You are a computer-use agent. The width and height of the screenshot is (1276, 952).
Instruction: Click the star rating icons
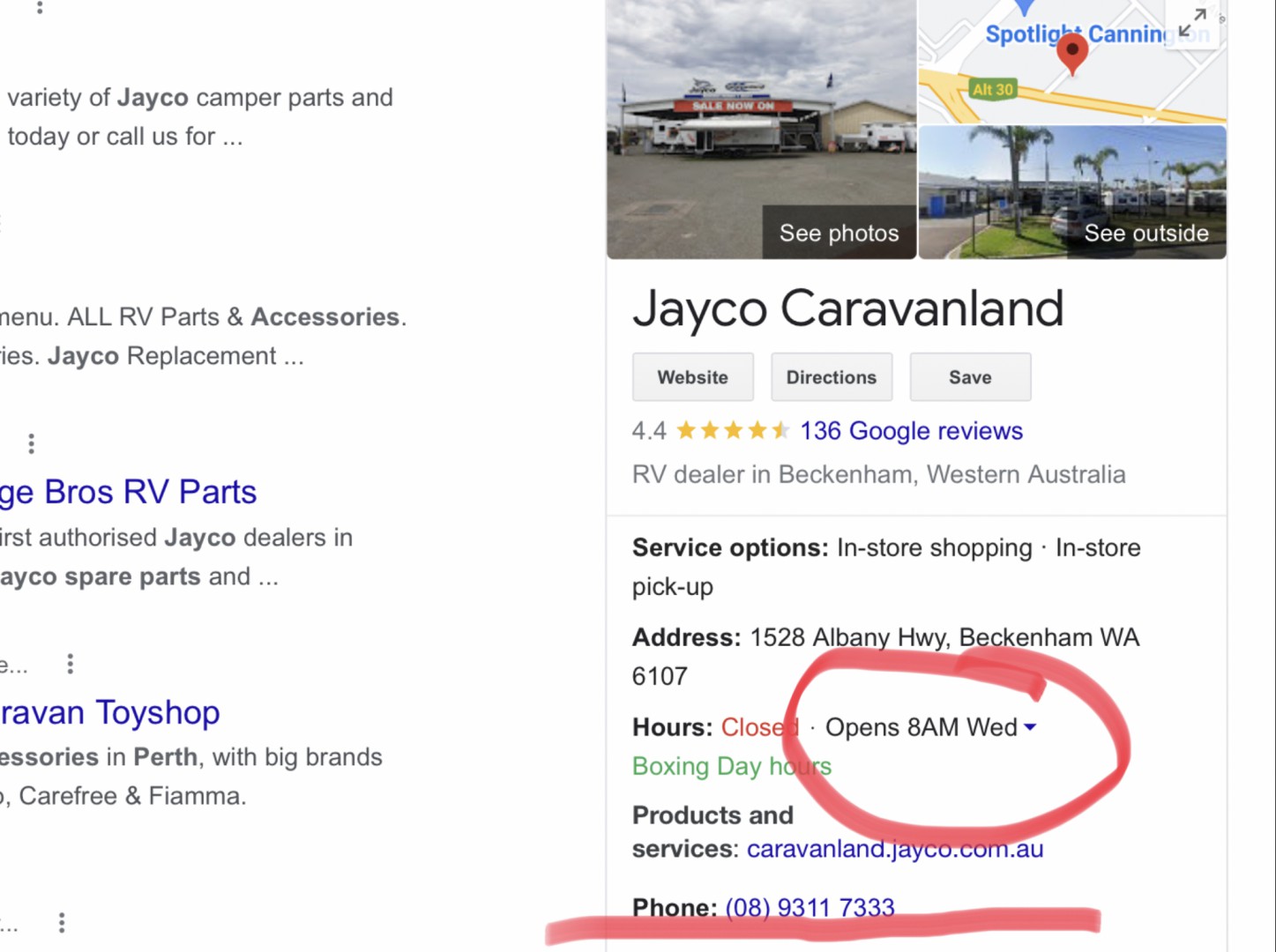pyautogui.click(x=732, y=431)
